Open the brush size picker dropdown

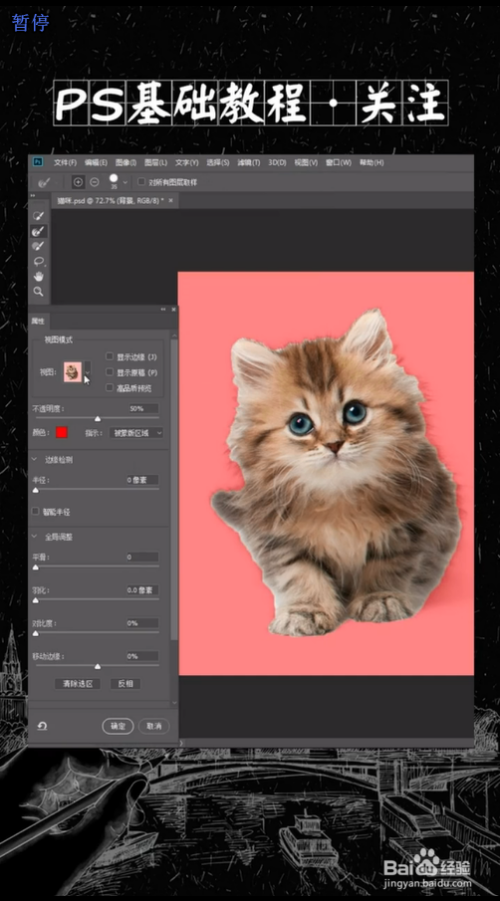[x=125, y=182]
